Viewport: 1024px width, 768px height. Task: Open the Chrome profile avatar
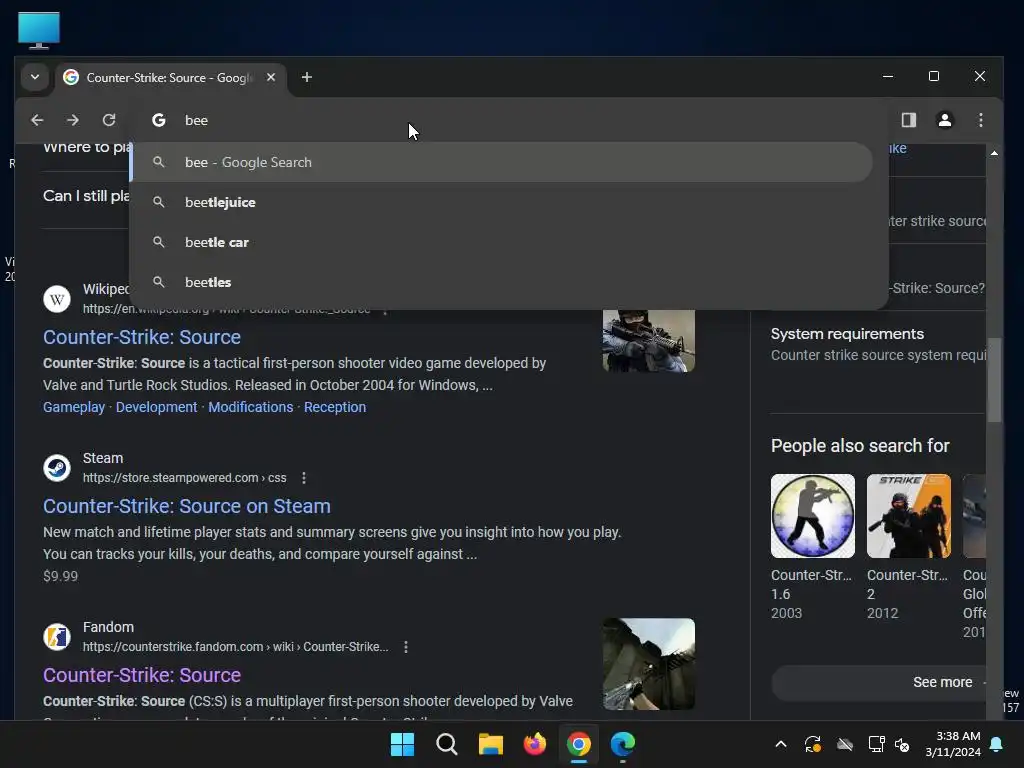[x=944, y=120]
